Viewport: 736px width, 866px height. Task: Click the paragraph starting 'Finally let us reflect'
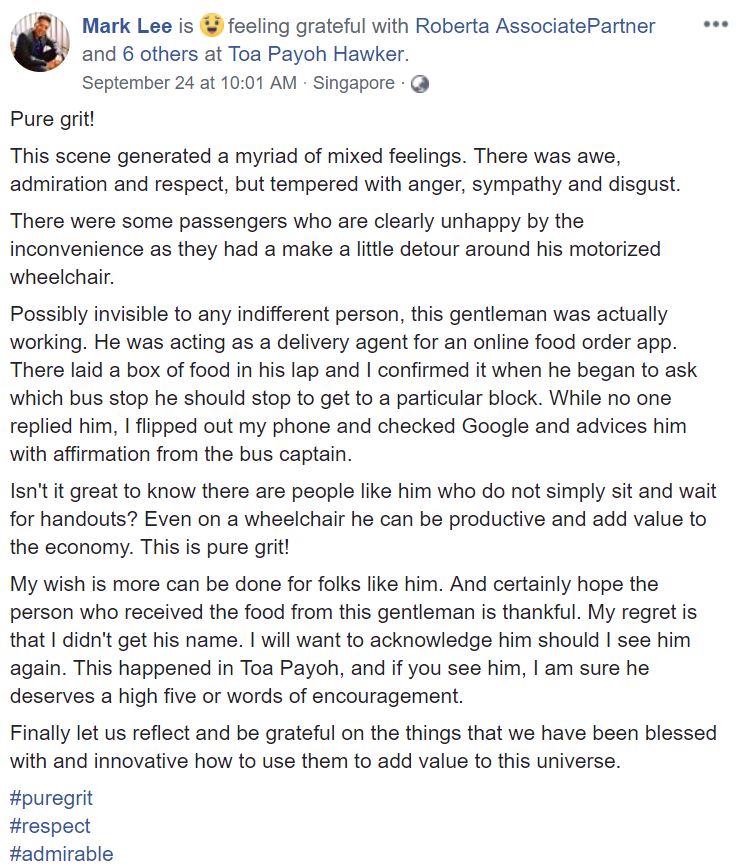[x=350, y=747]
